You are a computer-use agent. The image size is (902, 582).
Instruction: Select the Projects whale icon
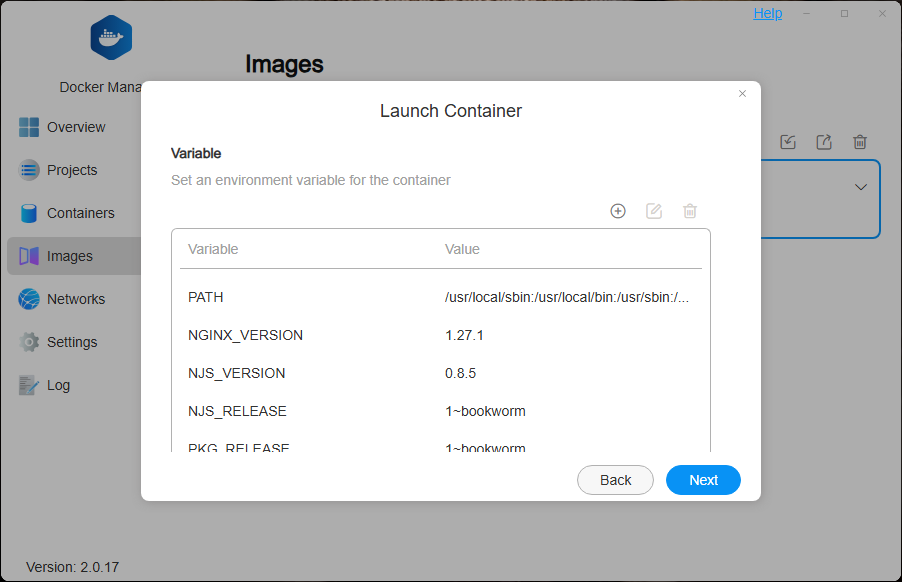[30, 170]
